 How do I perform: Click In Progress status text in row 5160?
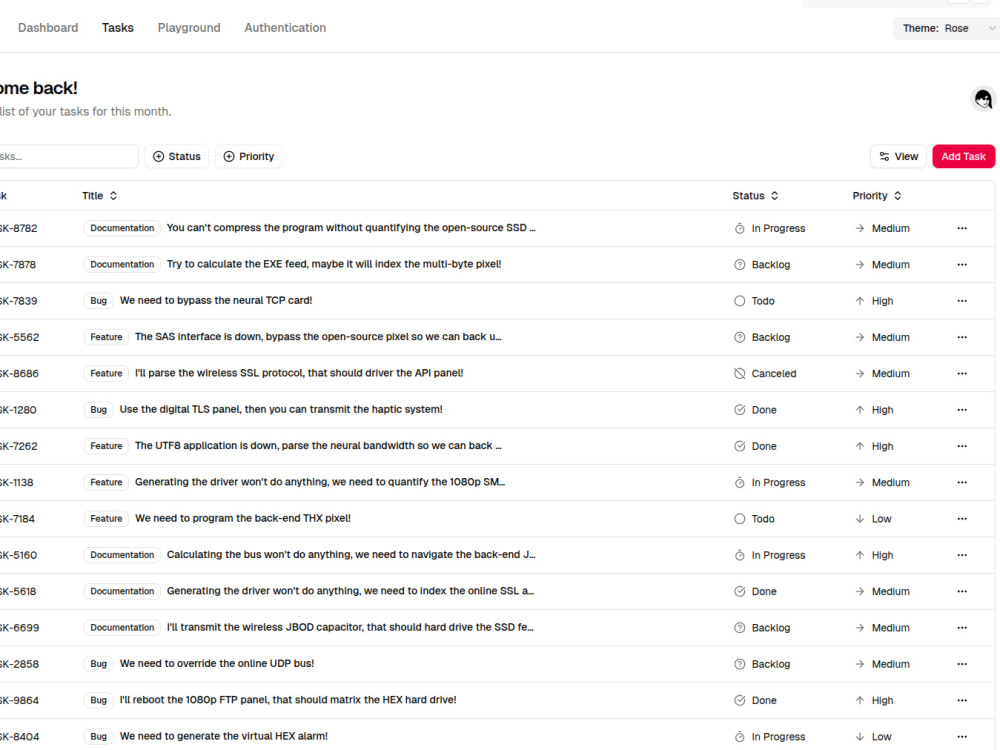pyautogui.click(x=778, y=555)
